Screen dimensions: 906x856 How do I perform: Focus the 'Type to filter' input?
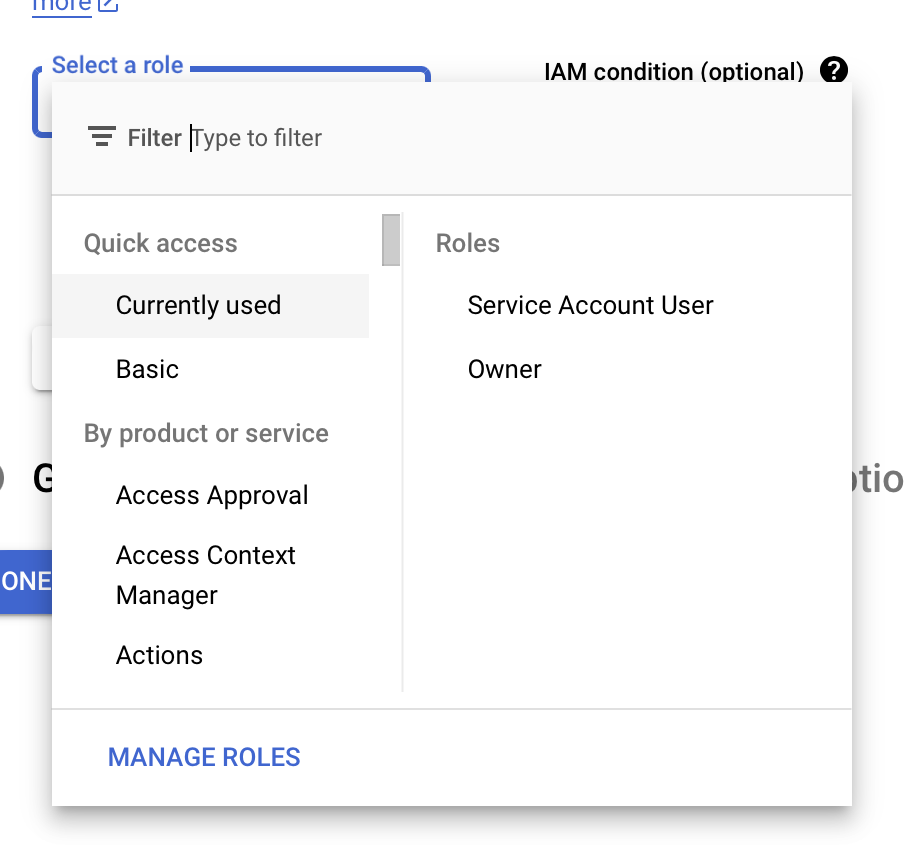click(x=257, y=138)
